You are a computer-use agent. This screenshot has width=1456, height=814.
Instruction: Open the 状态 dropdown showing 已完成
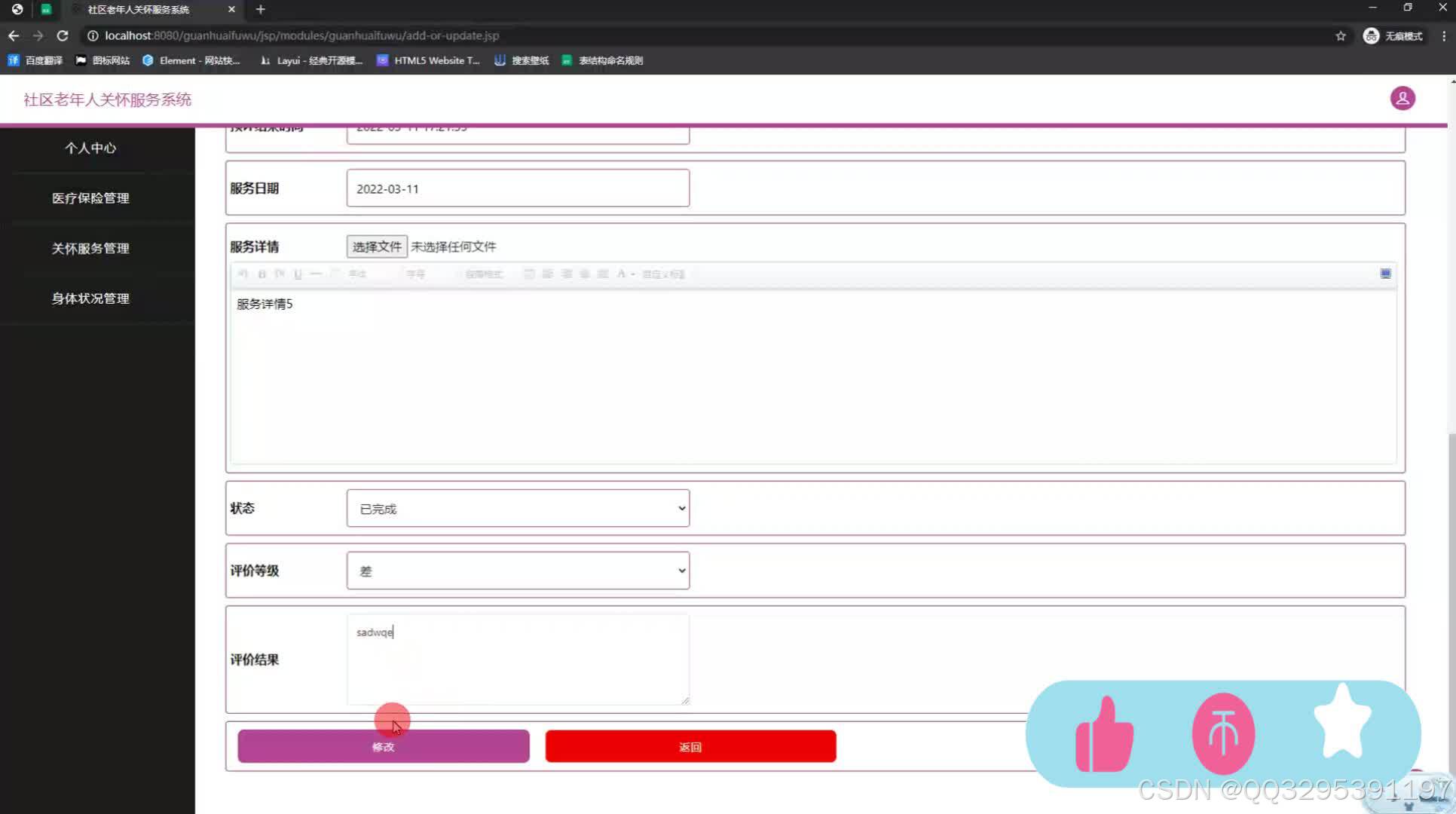(518, 509)
